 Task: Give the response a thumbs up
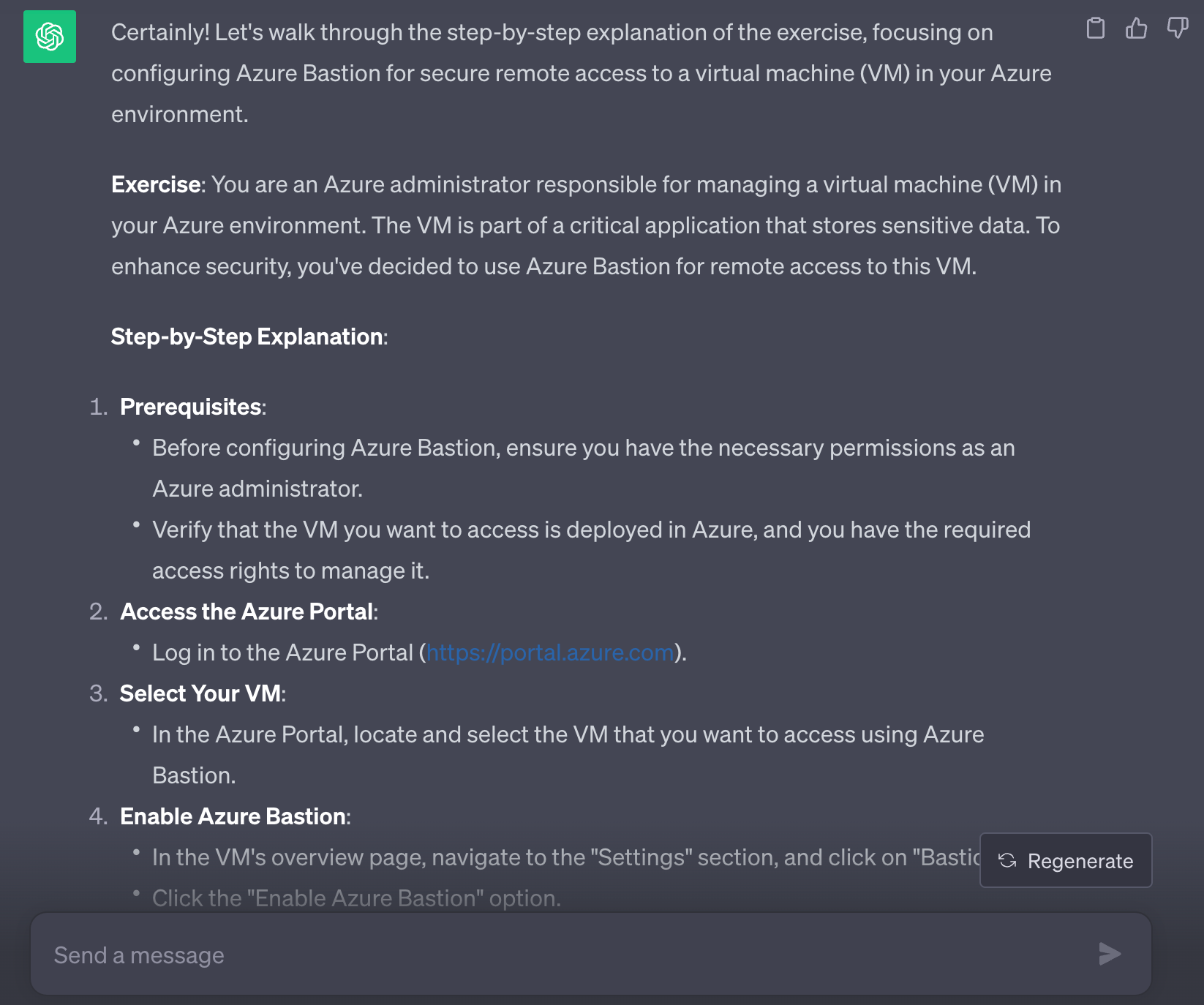pos(1136,29)
